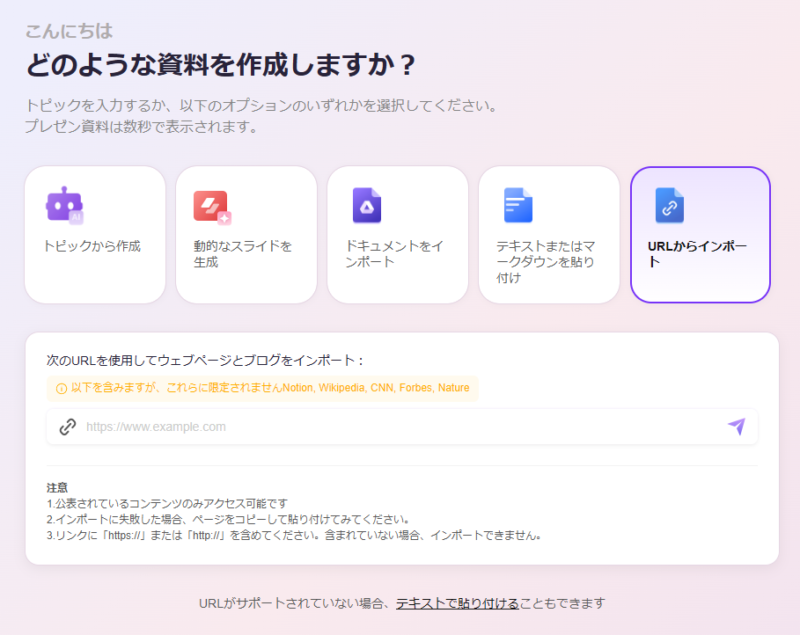Click the robot AI icon on the topic card
800x635 pixels.
(x=64, y=204)
